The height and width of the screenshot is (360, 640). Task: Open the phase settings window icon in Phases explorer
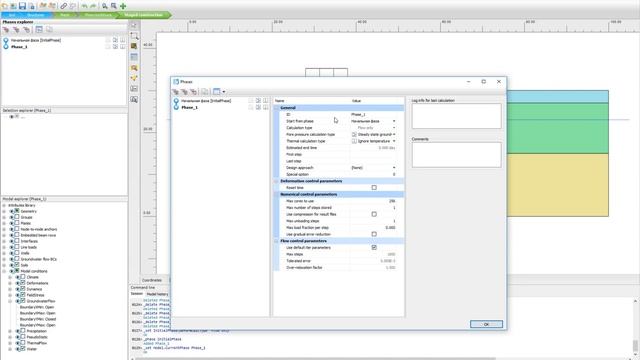39,29
